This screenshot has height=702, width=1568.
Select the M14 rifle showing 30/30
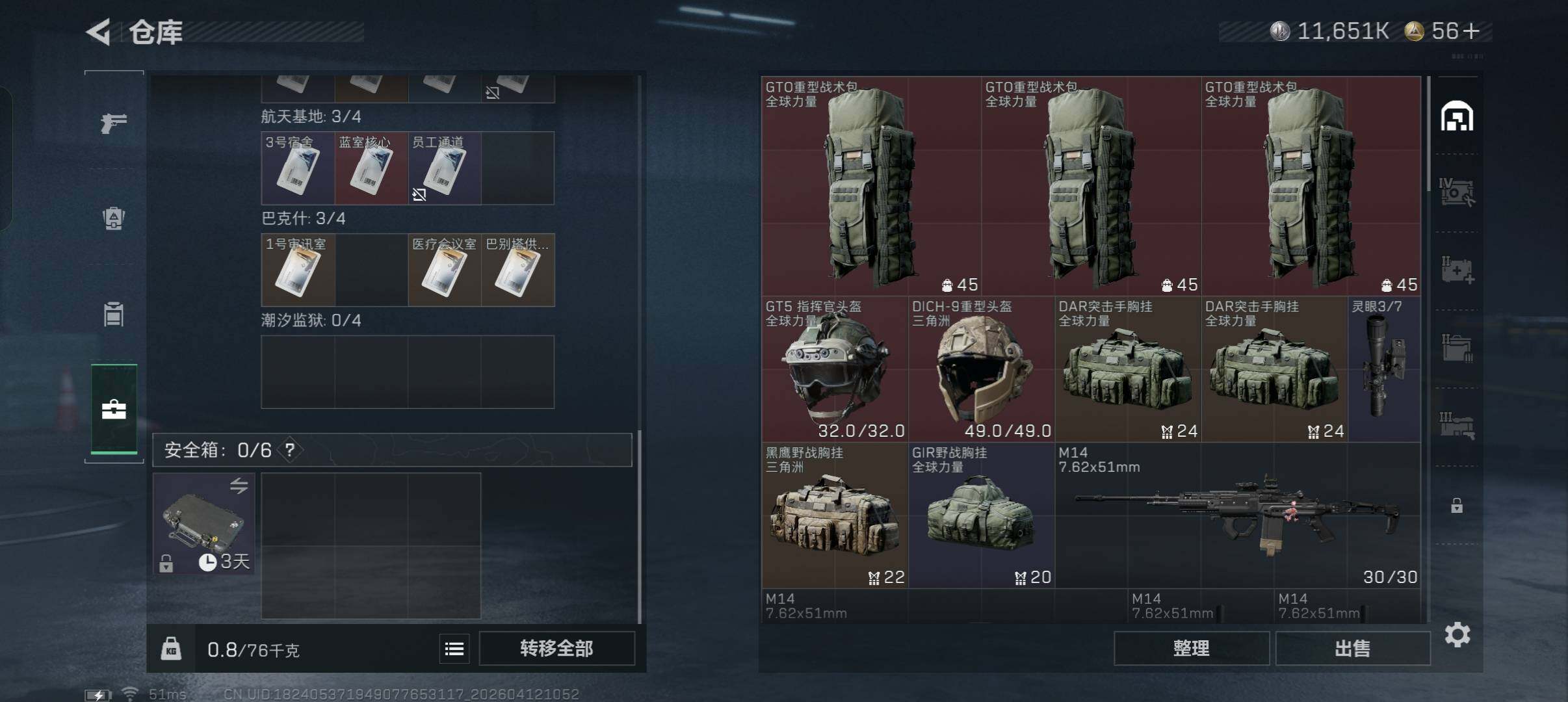pyautogui.click(x=1237, y=515)
